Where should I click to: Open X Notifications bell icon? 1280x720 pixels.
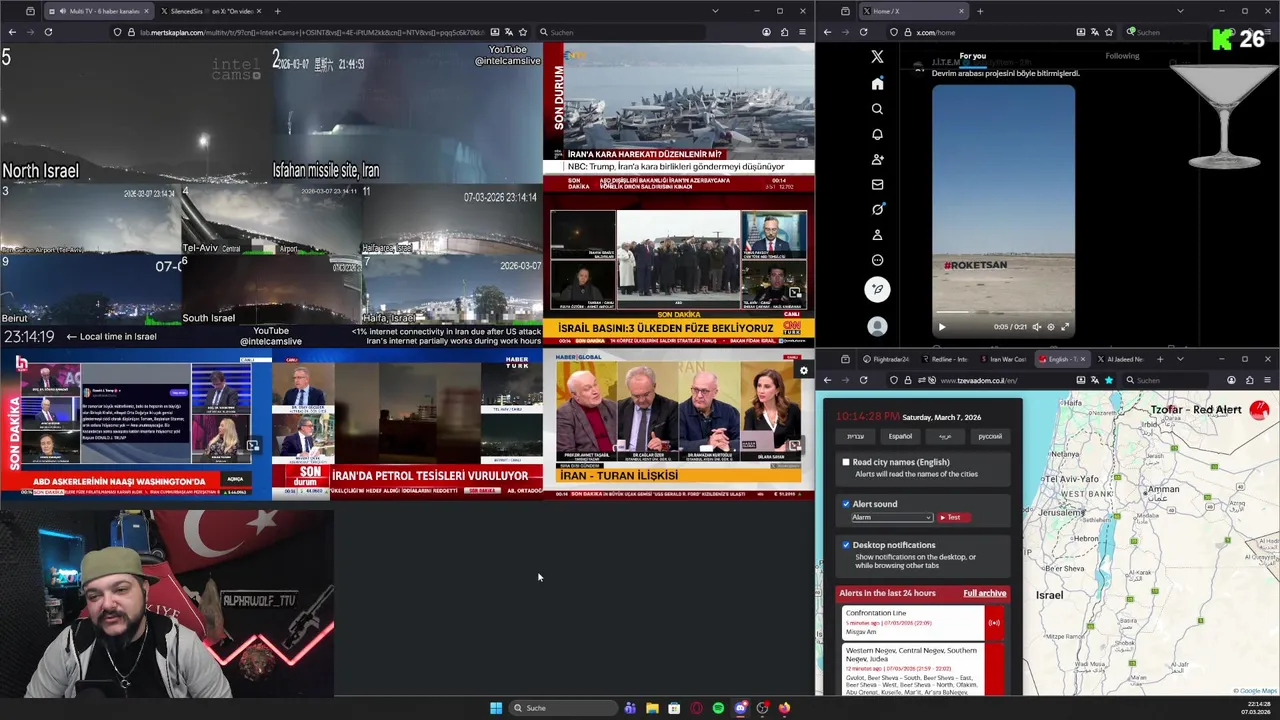coord(877,134)
